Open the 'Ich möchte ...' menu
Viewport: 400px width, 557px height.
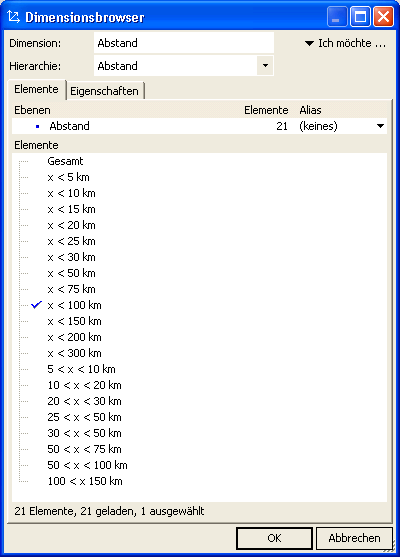coord(345,43)
